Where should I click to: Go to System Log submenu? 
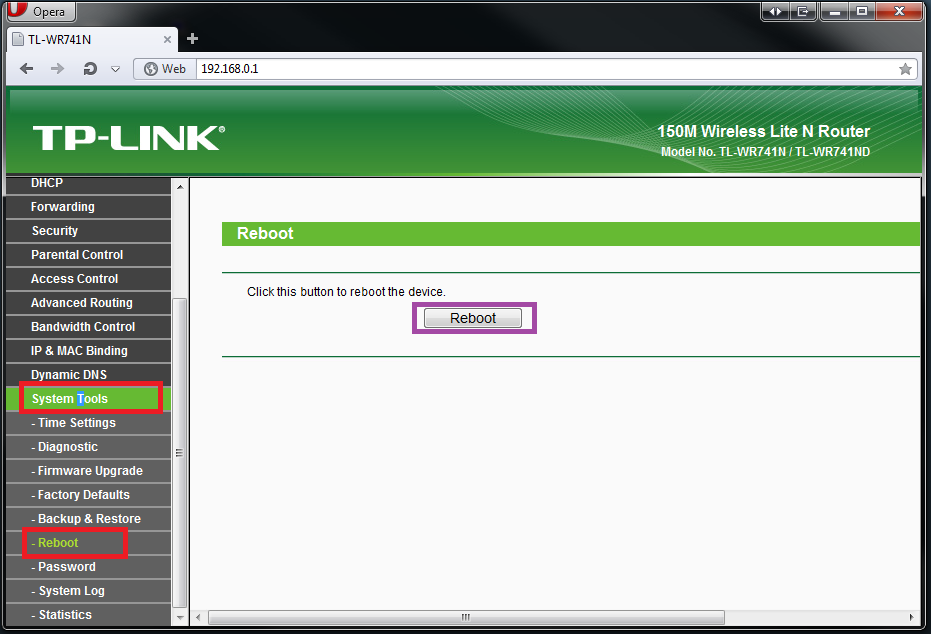(88, 591)
